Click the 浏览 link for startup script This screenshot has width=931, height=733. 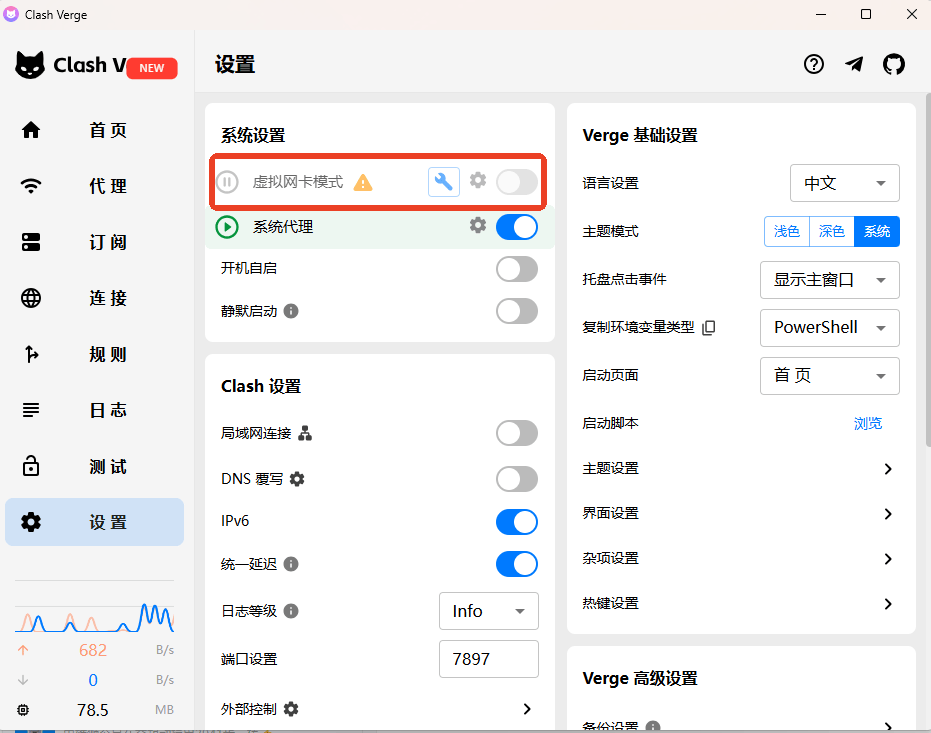pos(867,423)
